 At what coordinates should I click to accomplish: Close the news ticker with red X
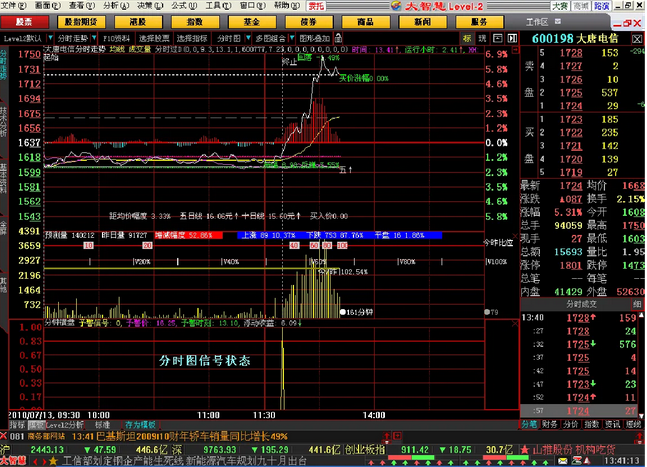tap(4, 436)
